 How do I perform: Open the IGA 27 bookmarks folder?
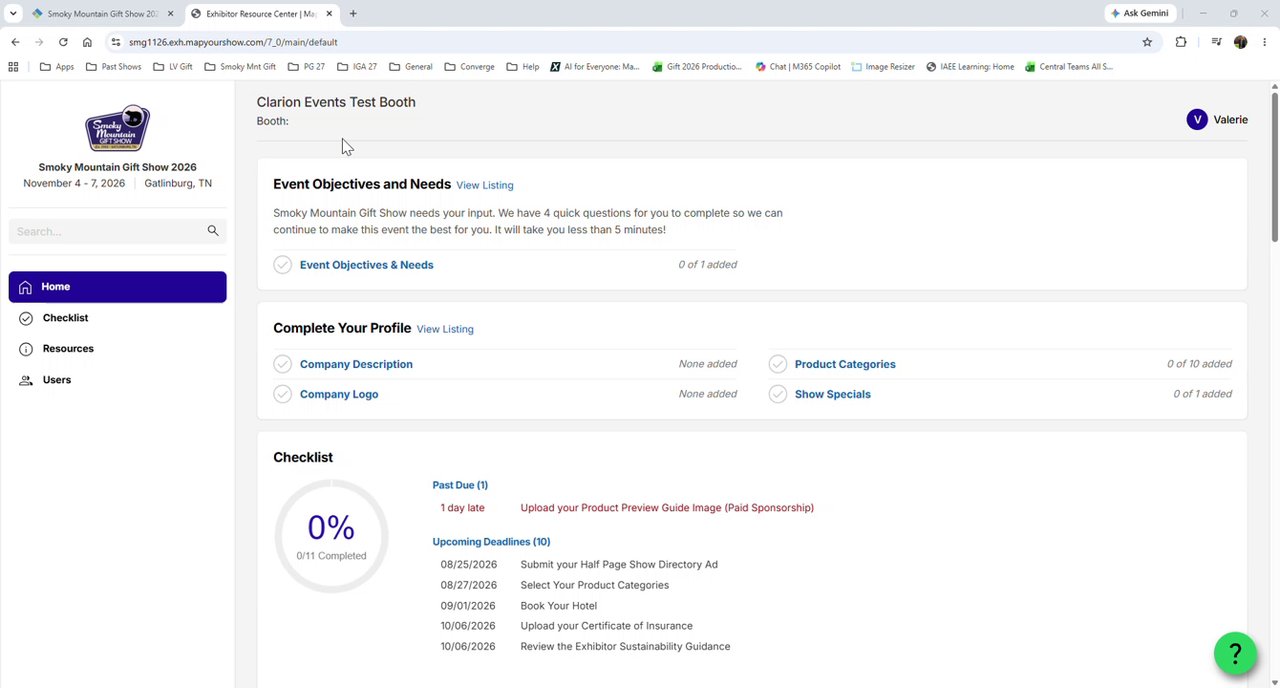357,67
